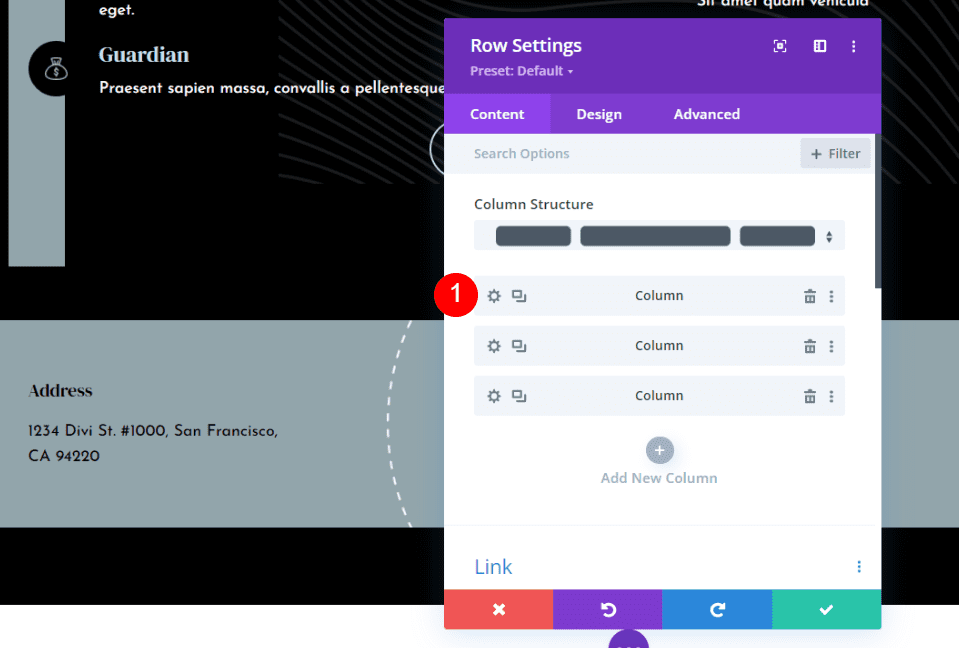Open the Preset: Default dropdown
Screen dimensions: 959x648
pos(521,71)
